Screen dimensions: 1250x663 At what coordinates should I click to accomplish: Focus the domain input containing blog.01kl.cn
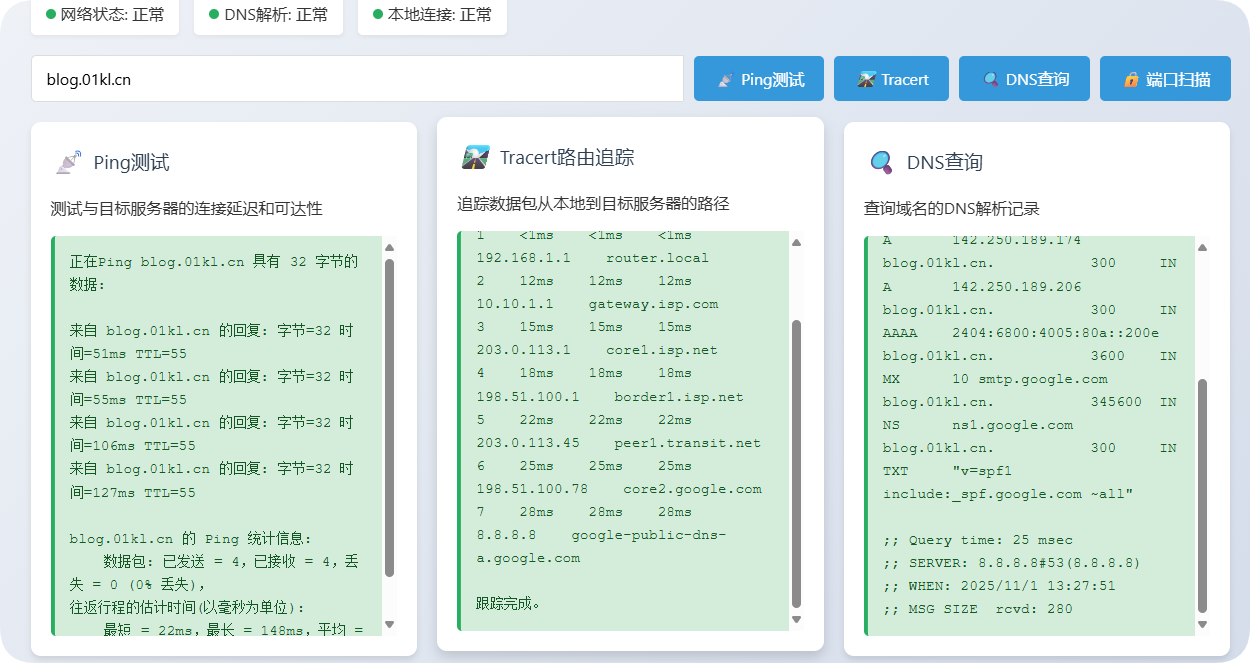[x=357, y=79]
